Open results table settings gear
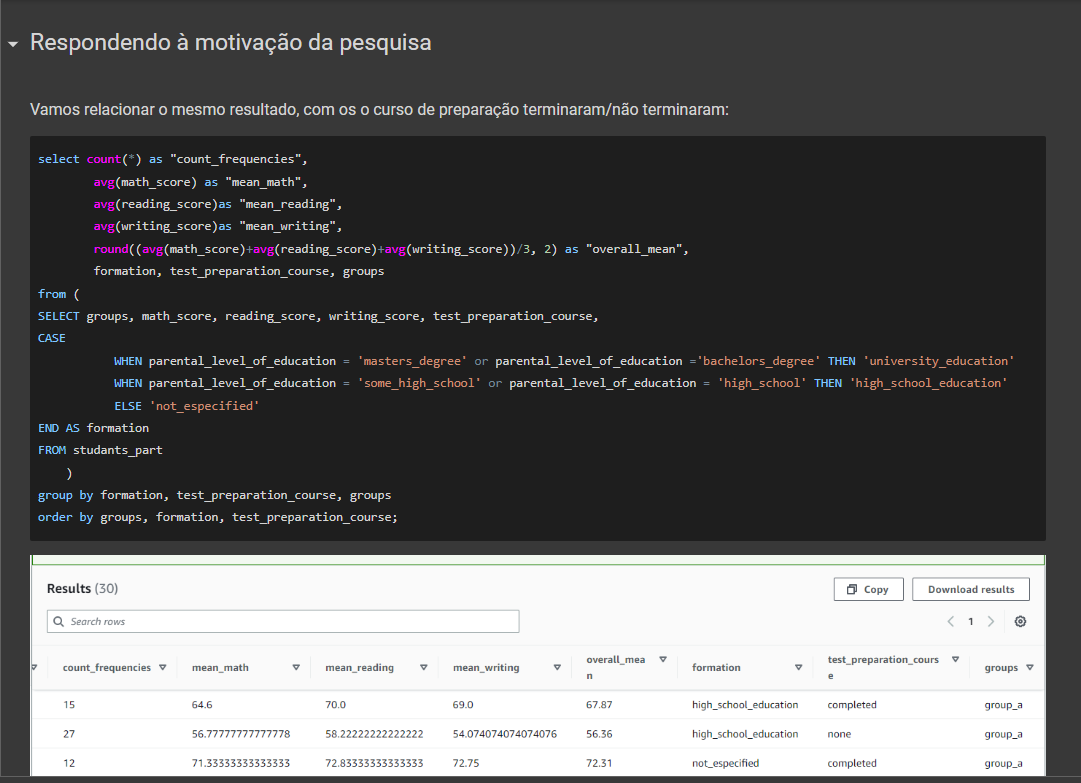The height and width of the screenshot is (783, 1081). click(x=1020, y=621)
